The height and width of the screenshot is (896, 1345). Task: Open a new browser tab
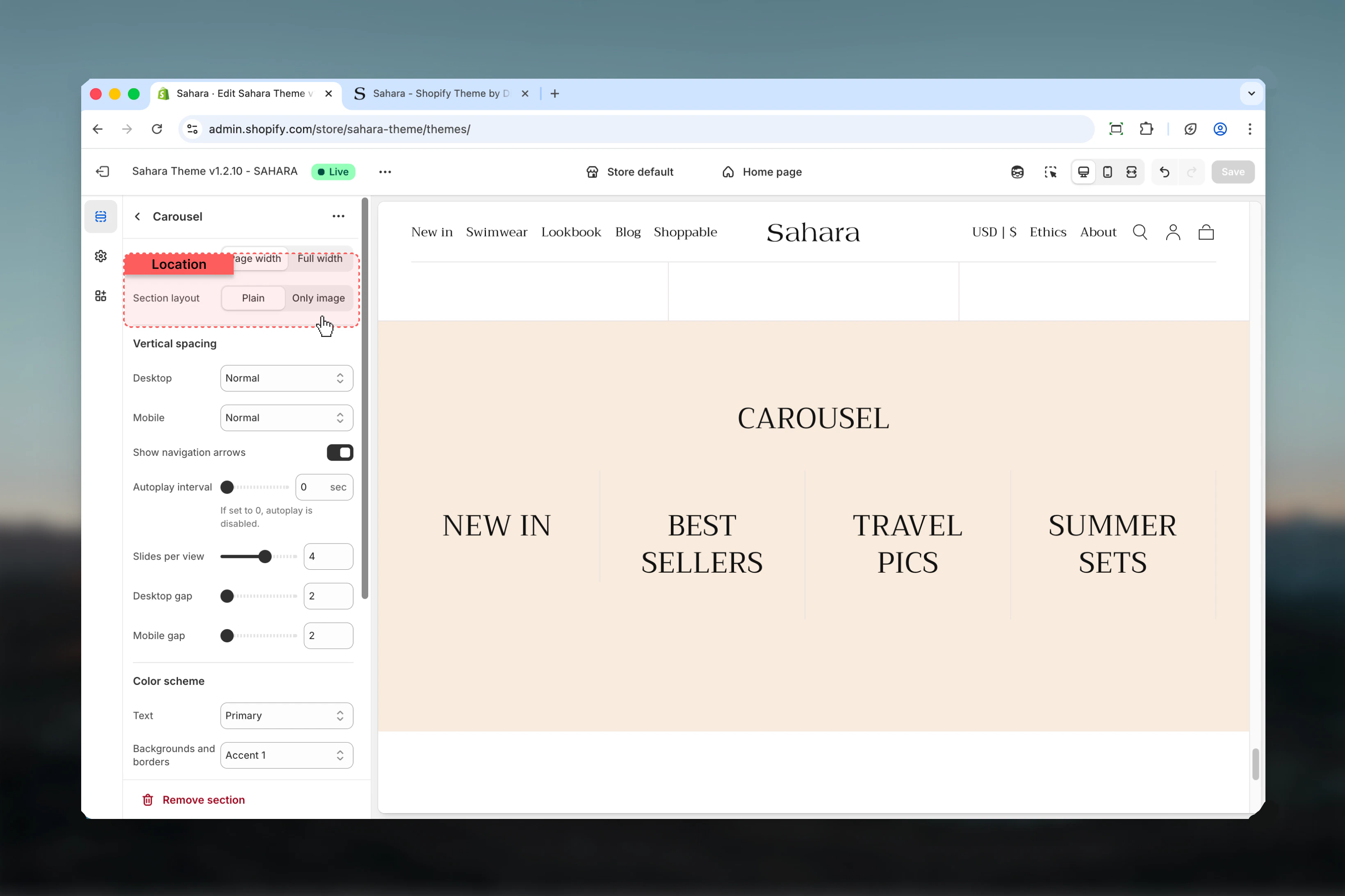point(554,94)
